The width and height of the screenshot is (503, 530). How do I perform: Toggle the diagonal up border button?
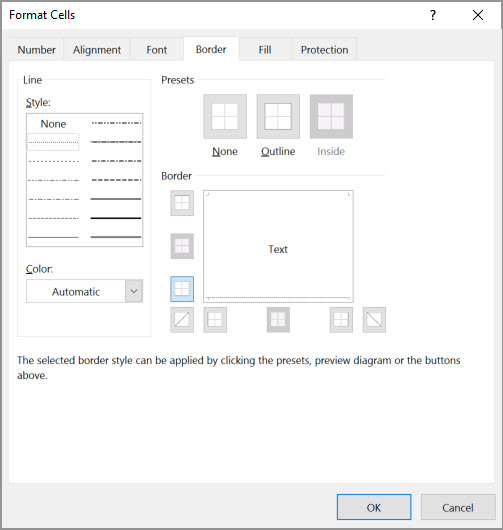coord(182,320)
